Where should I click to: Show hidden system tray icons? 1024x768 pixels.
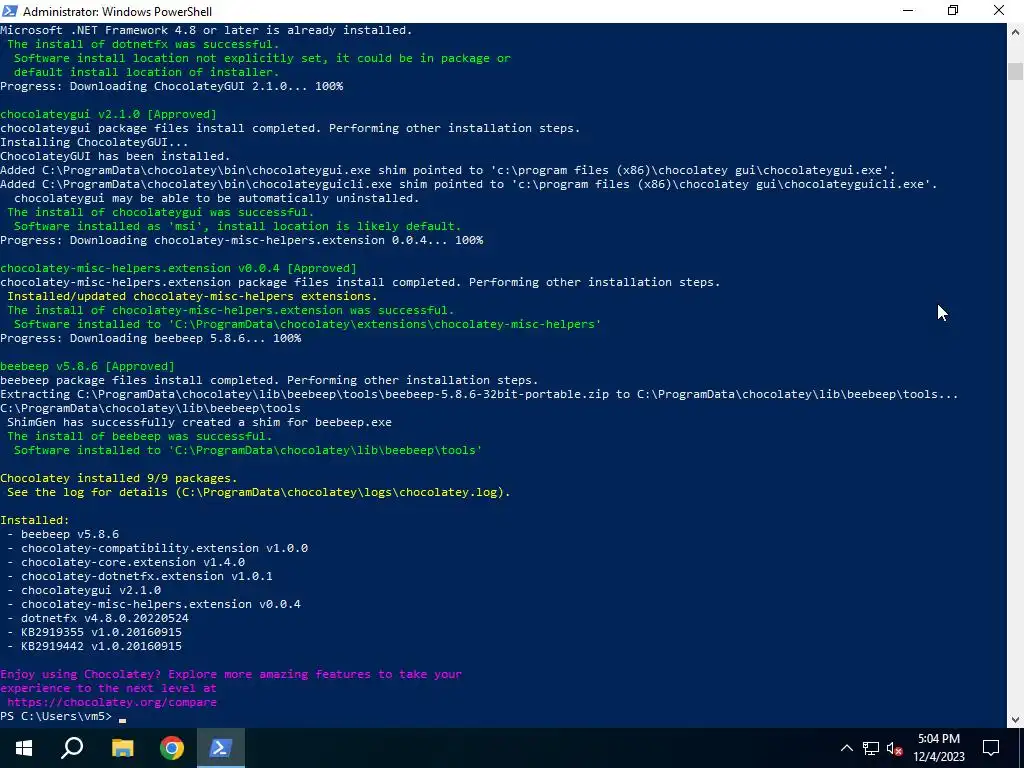(x=846, y=748)
